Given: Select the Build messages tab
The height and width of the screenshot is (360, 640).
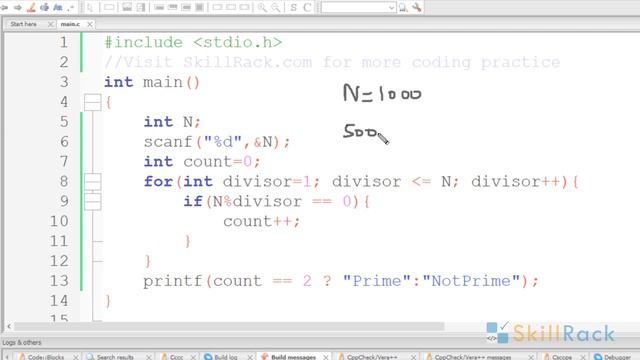Looking at the screenshot, I should [293, 357].
